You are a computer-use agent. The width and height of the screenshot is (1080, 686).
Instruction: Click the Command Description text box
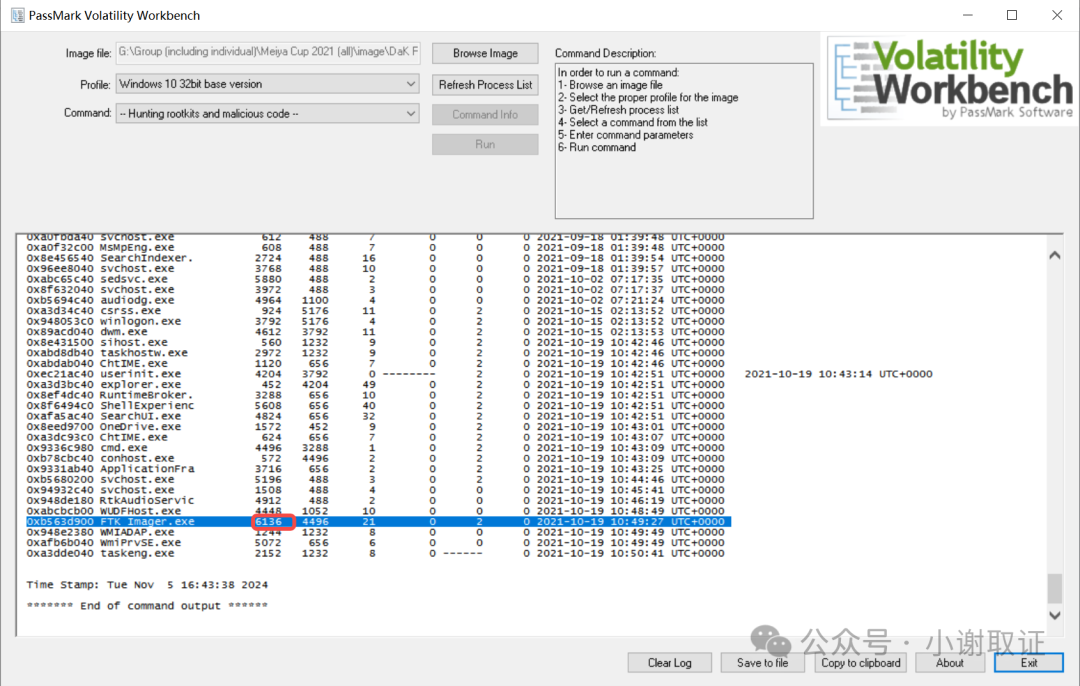(x=684, y=141)
